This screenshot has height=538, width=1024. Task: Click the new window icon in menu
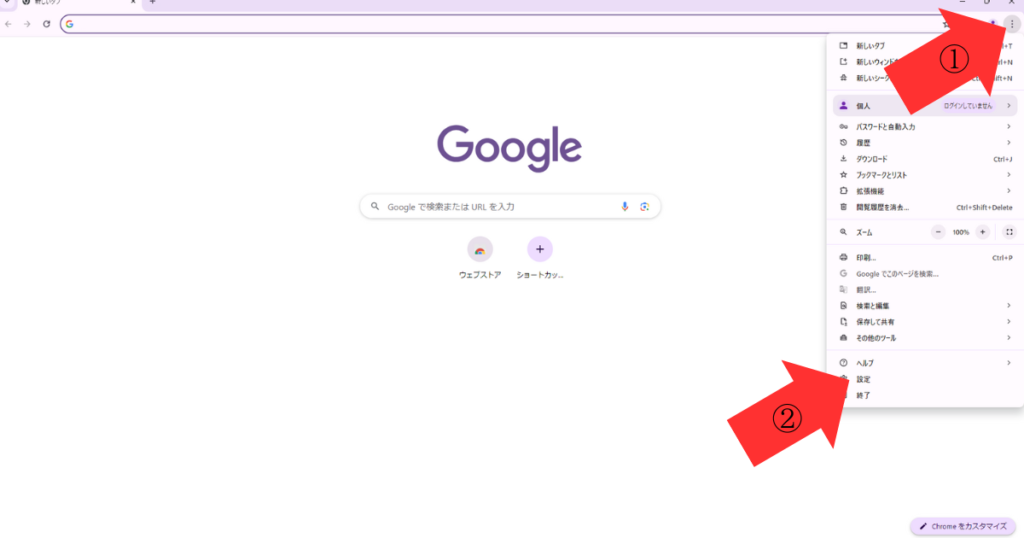coord(843,61)
